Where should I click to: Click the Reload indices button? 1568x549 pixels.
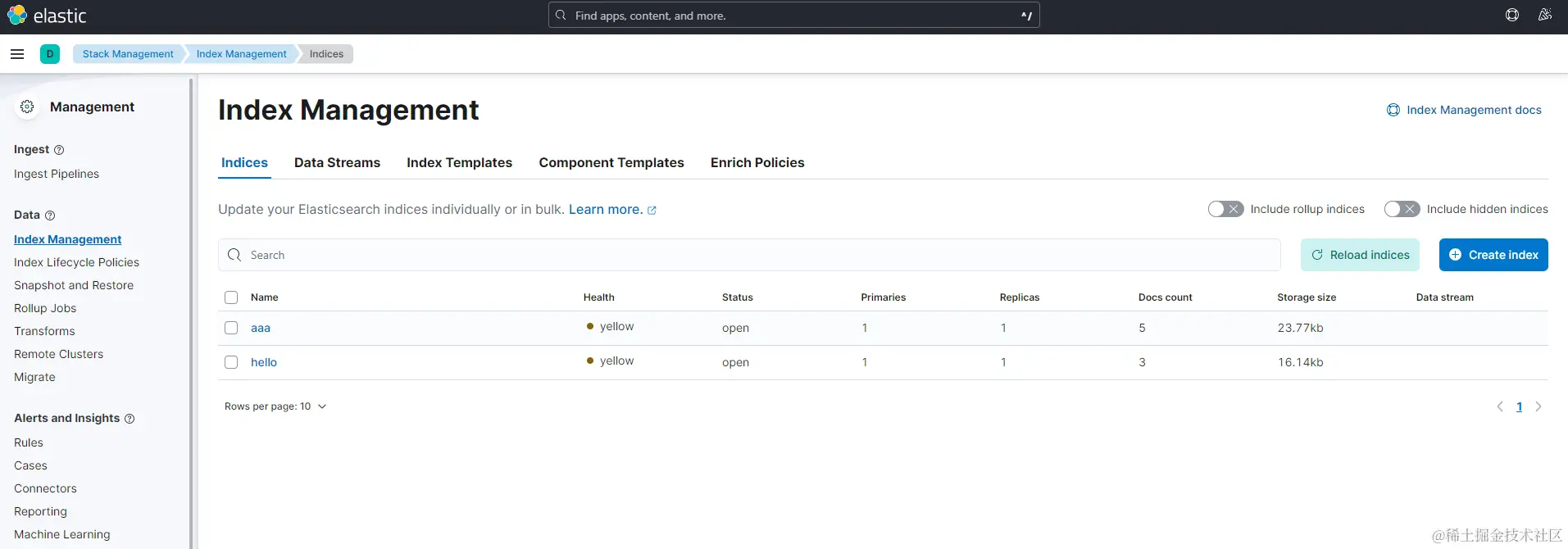1361,255
